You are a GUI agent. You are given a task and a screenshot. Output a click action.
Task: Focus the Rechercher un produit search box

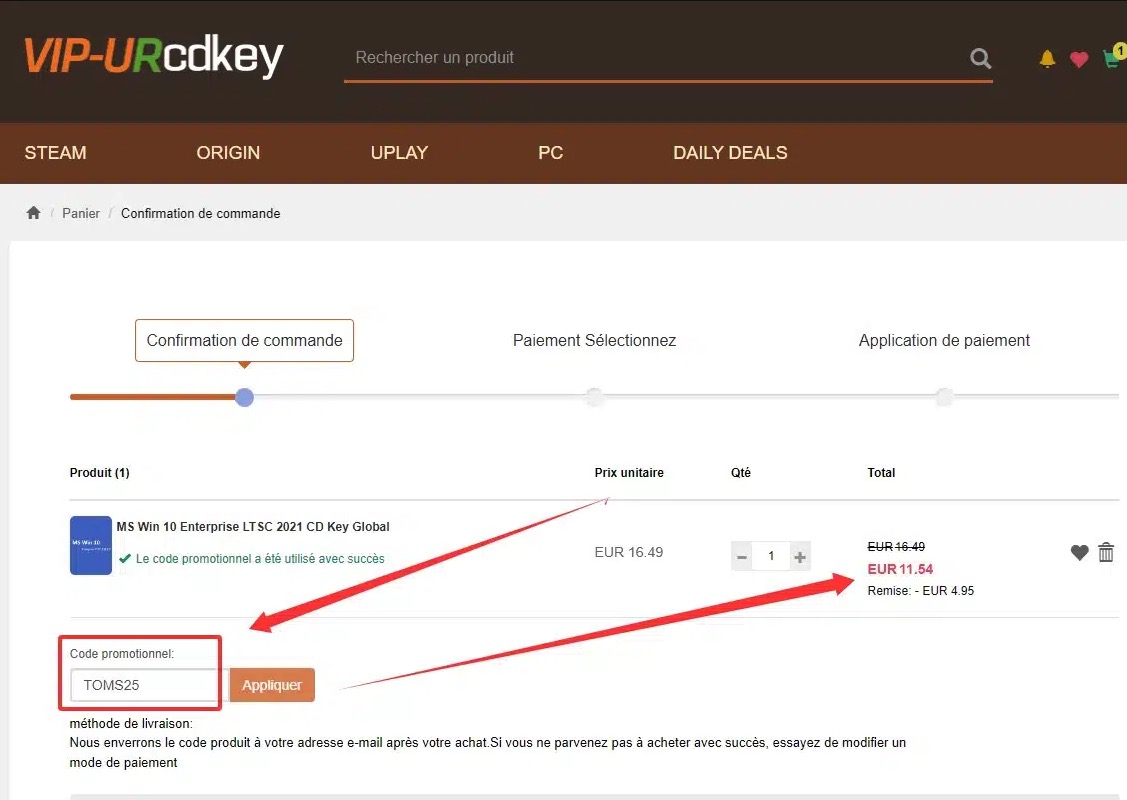coord(650,58)
